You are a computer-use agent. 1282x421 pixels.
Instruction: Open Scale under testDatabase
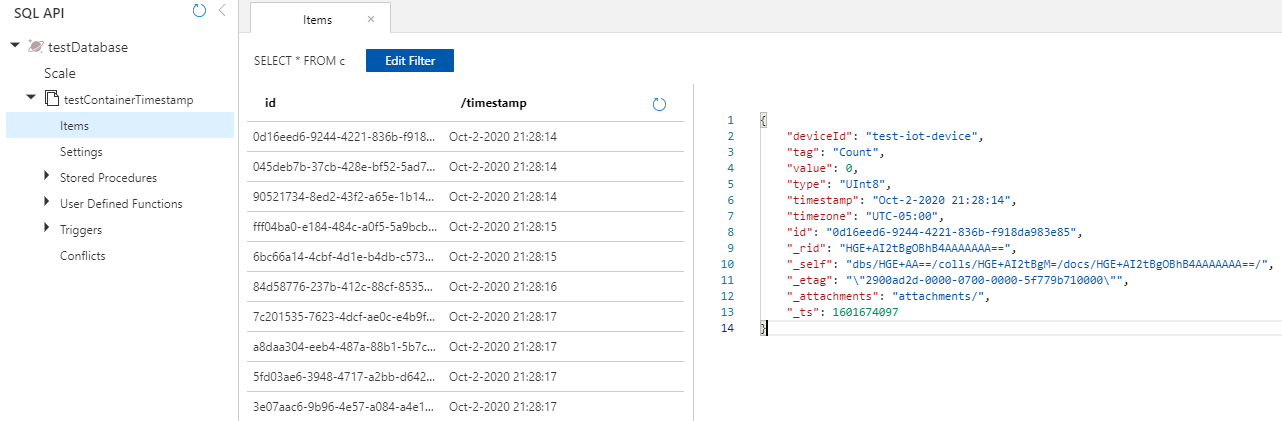(x=60, y=73)
